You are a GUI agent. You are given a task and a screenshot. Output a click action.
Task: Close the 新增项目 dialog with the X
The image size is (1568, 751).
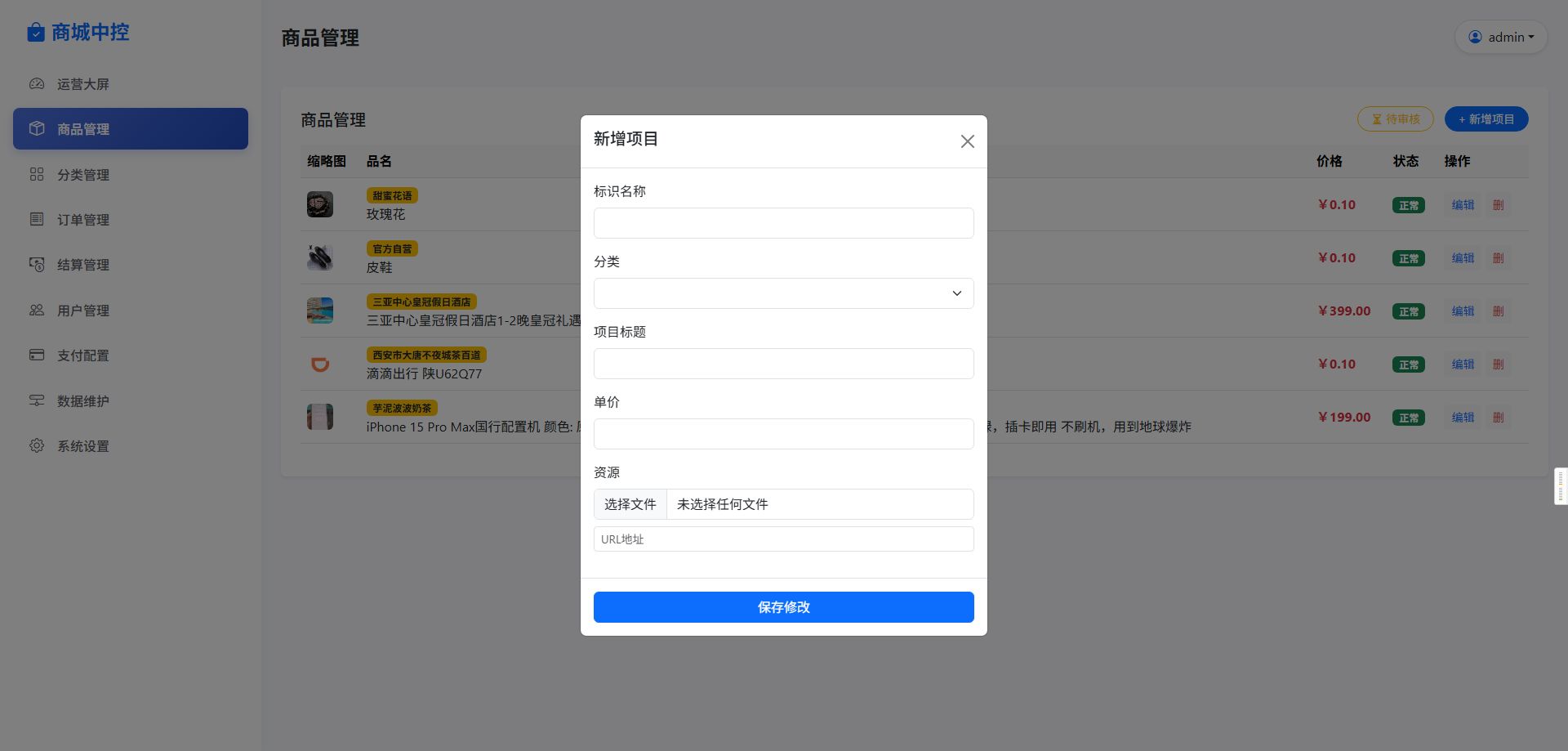tap(967, 141)
